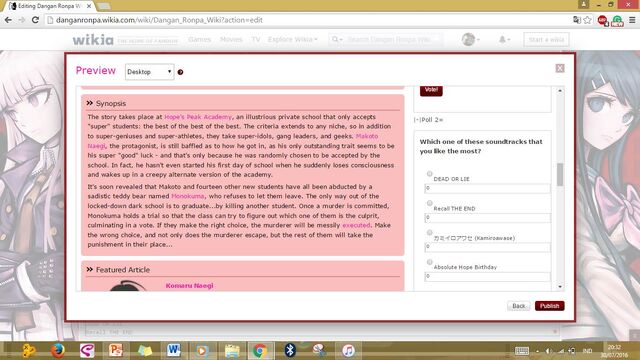Image resolution: width=640 pixels, height=360 pixels.
Task: Click Start a wikia button
Action: click(x=547, y=40)
